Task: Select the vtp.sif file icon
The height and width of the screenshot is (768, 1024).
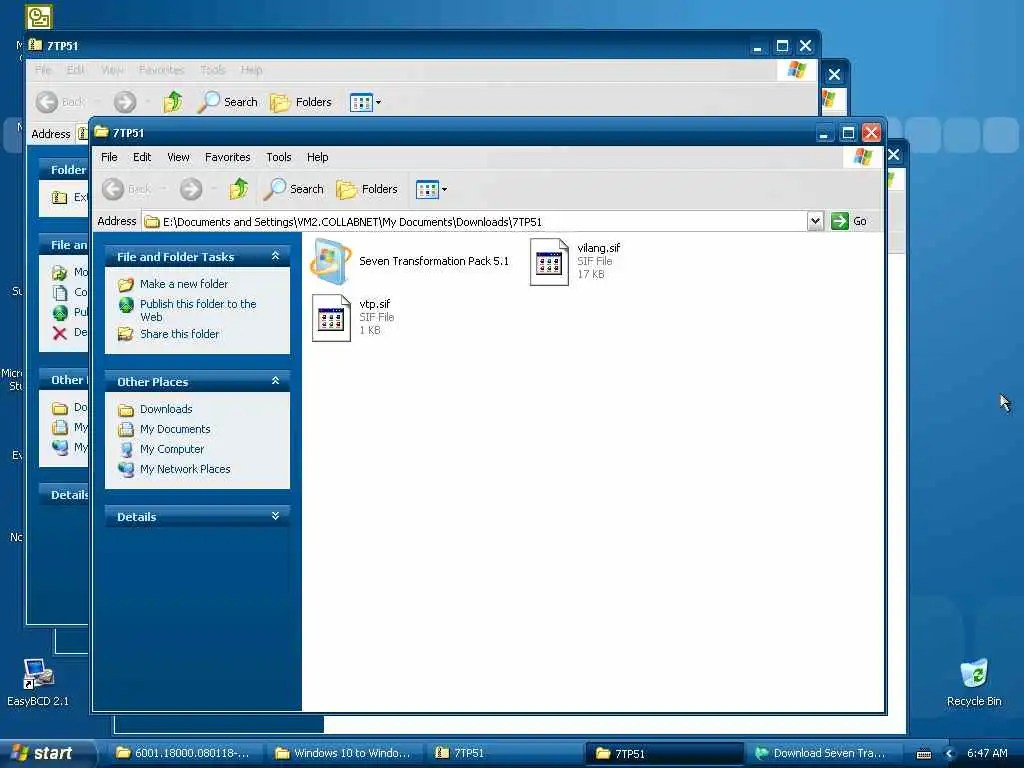Action: point(331,317)
